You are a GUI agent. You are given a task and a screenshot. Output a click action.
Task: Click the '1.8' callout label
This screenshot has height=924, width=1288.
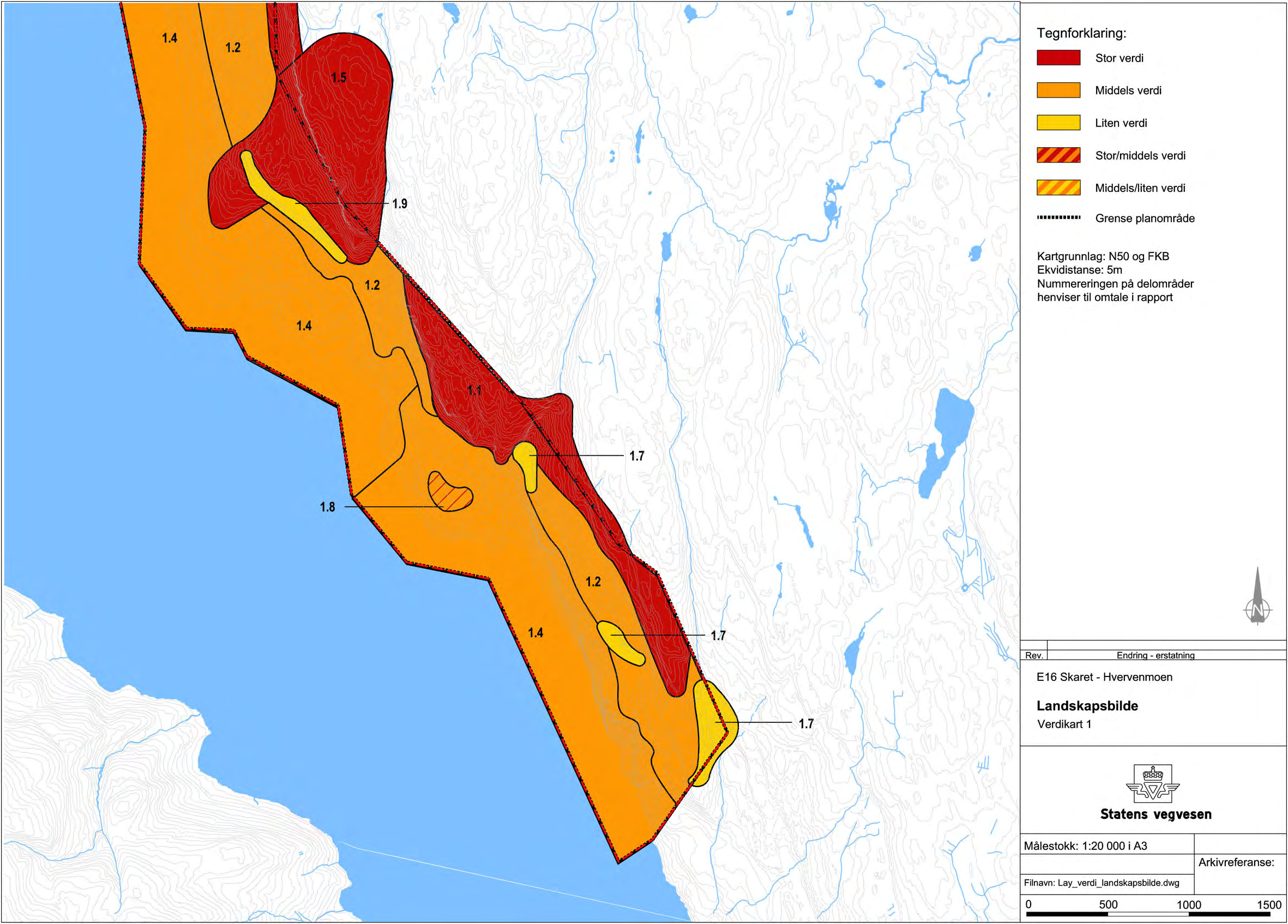click(327, 506)
